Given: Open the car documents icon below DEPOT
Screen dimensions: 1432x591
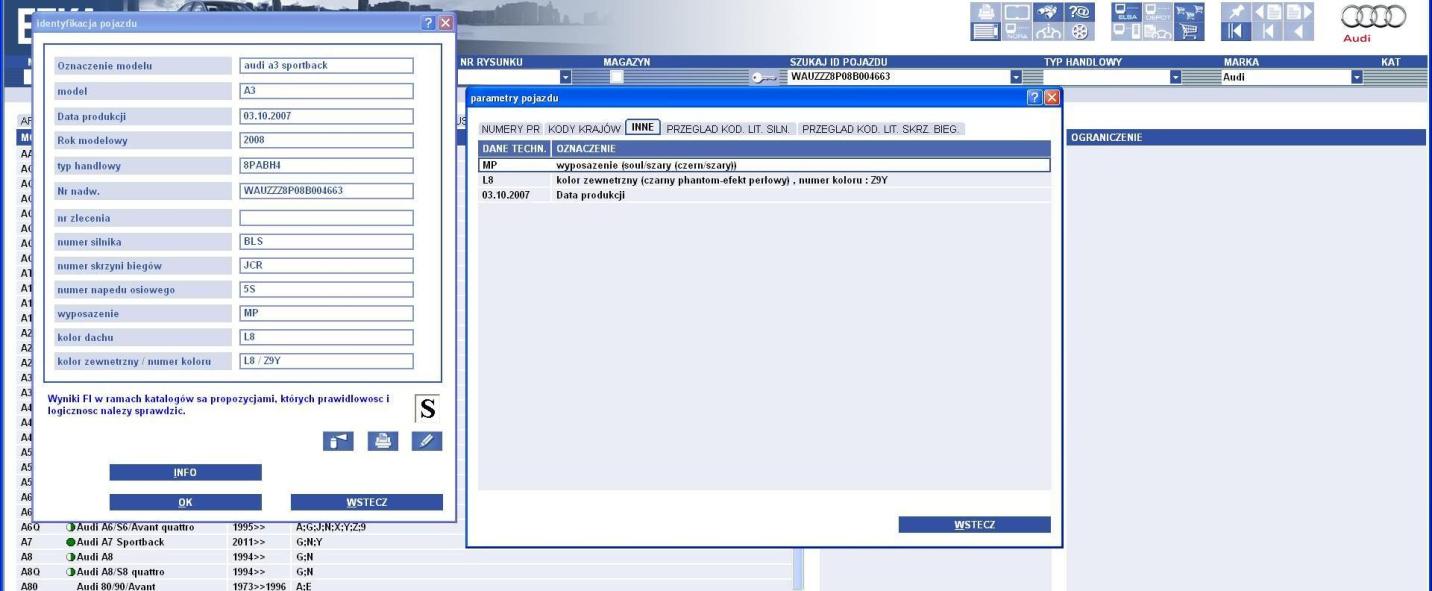Looking at the screenshot, I should [x=1158, y=31].
